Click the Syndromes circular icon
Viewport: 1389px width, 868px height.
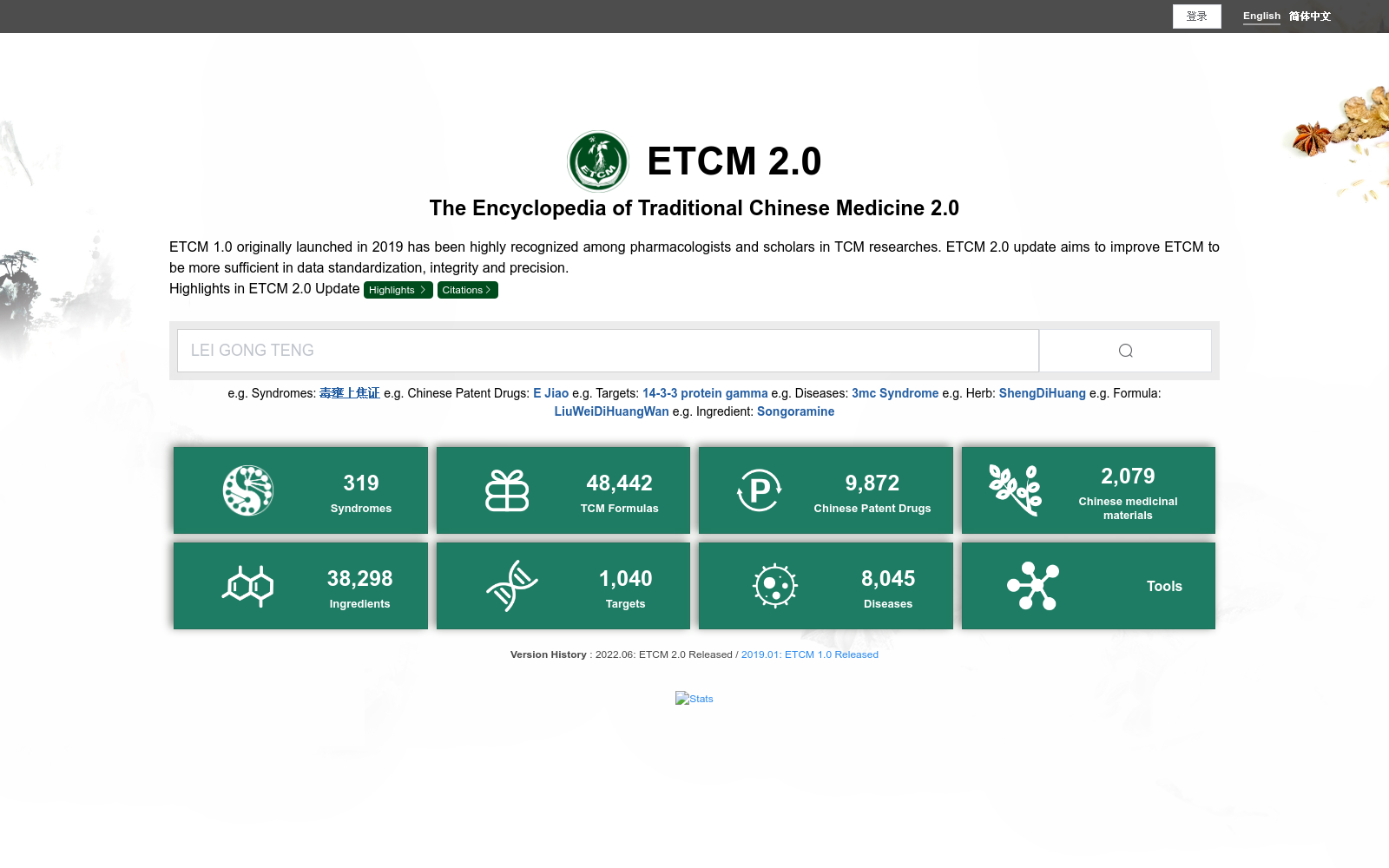point(248,490)
